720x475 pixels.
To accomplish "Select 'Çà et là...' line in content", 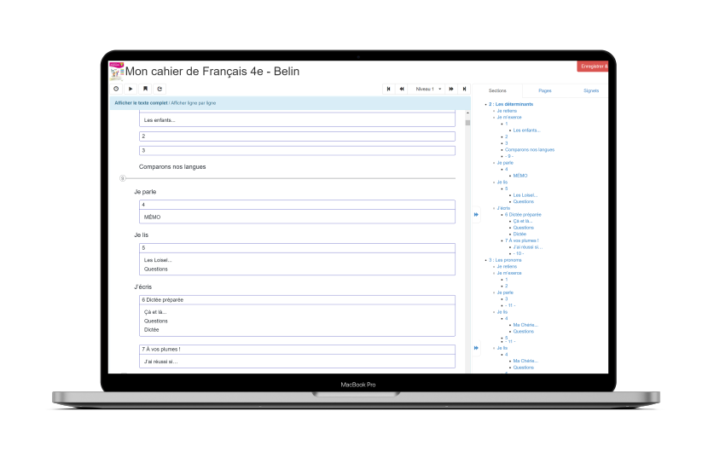I will point(155,312).
